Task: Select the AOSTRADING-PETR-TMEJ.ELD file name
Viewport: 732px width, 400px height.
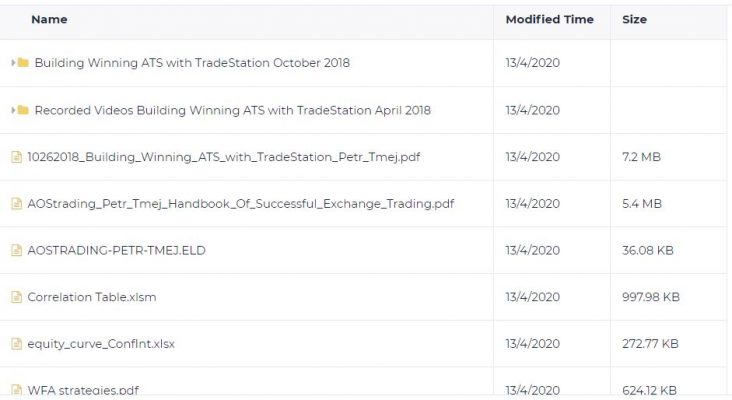Action: pyautogui.click(x=116, y=250)
